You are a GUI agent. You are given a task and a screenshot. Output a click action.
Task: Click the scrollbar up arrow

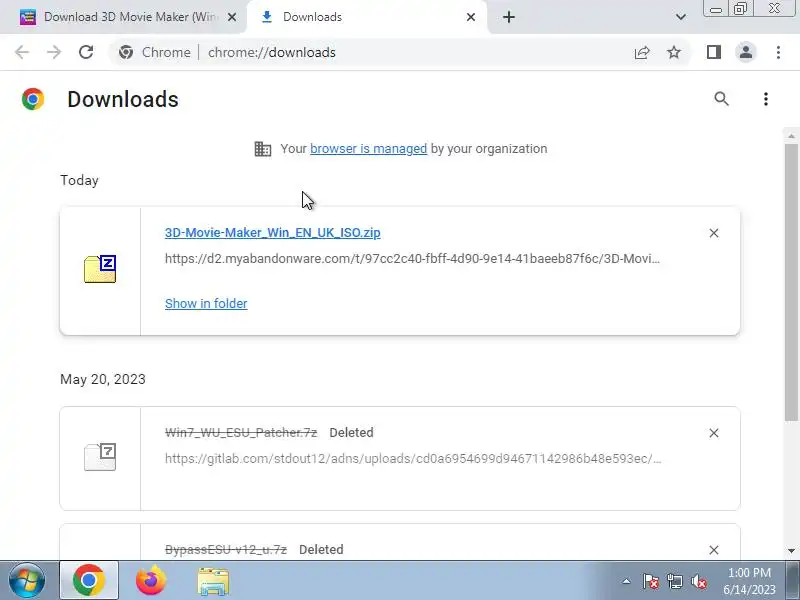click(791, 136)
